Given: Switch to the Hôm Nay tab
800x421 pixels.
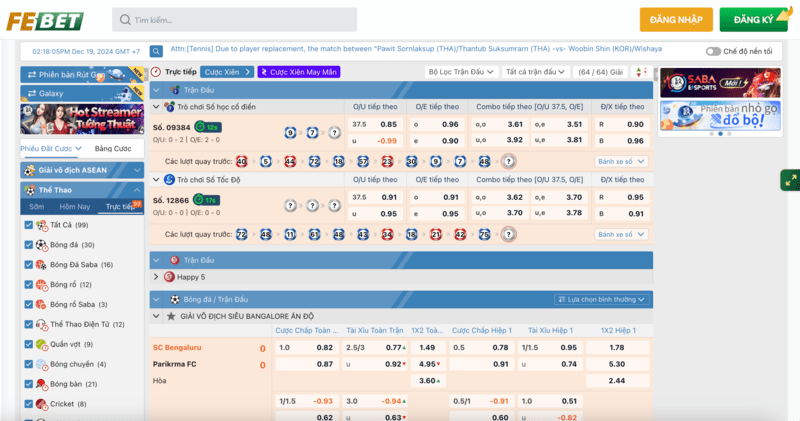Looking at the screenshot, I should coord(74,207).
